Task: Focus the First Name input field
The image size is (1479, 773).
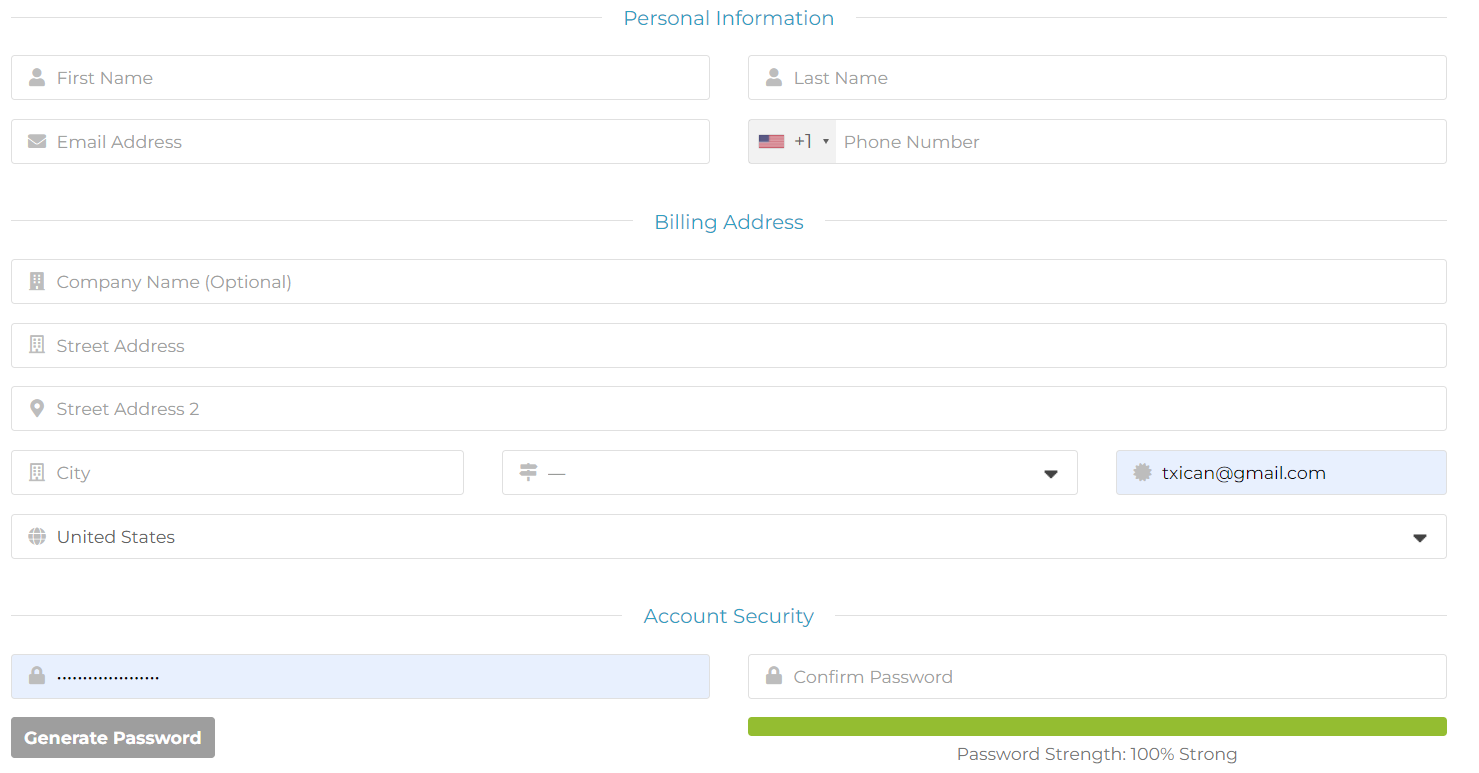Action: click(380, 78)
